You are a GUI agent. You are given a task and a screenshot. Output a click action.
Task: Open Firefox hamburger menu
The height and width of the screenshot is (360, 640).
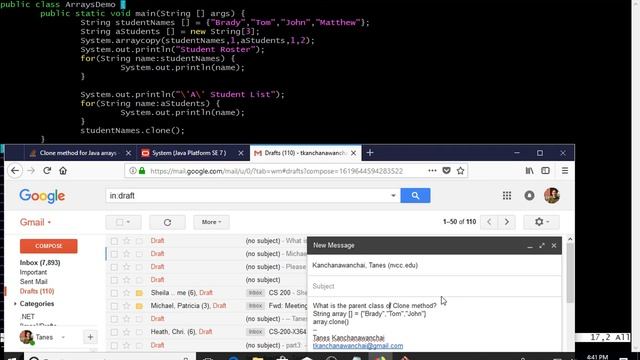coord(565,171)
